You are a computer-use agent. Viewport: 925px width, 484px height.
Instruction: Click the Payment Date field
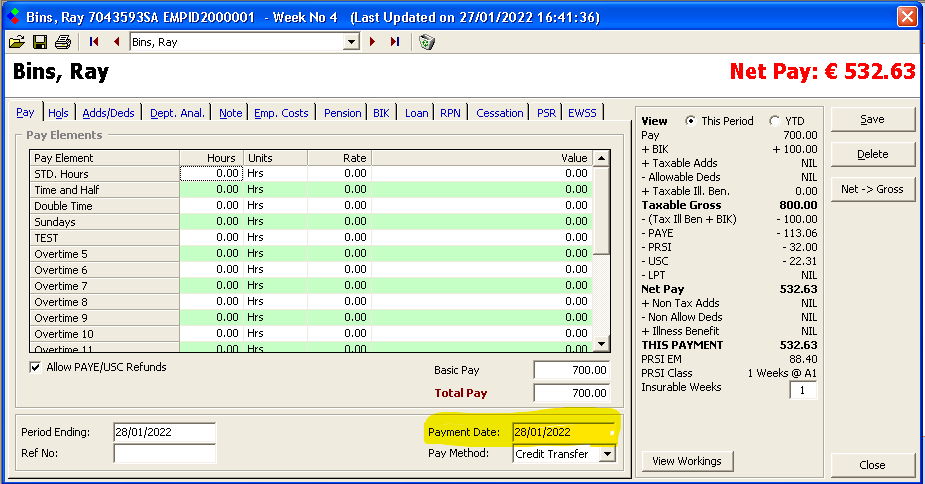click(562, 432)
